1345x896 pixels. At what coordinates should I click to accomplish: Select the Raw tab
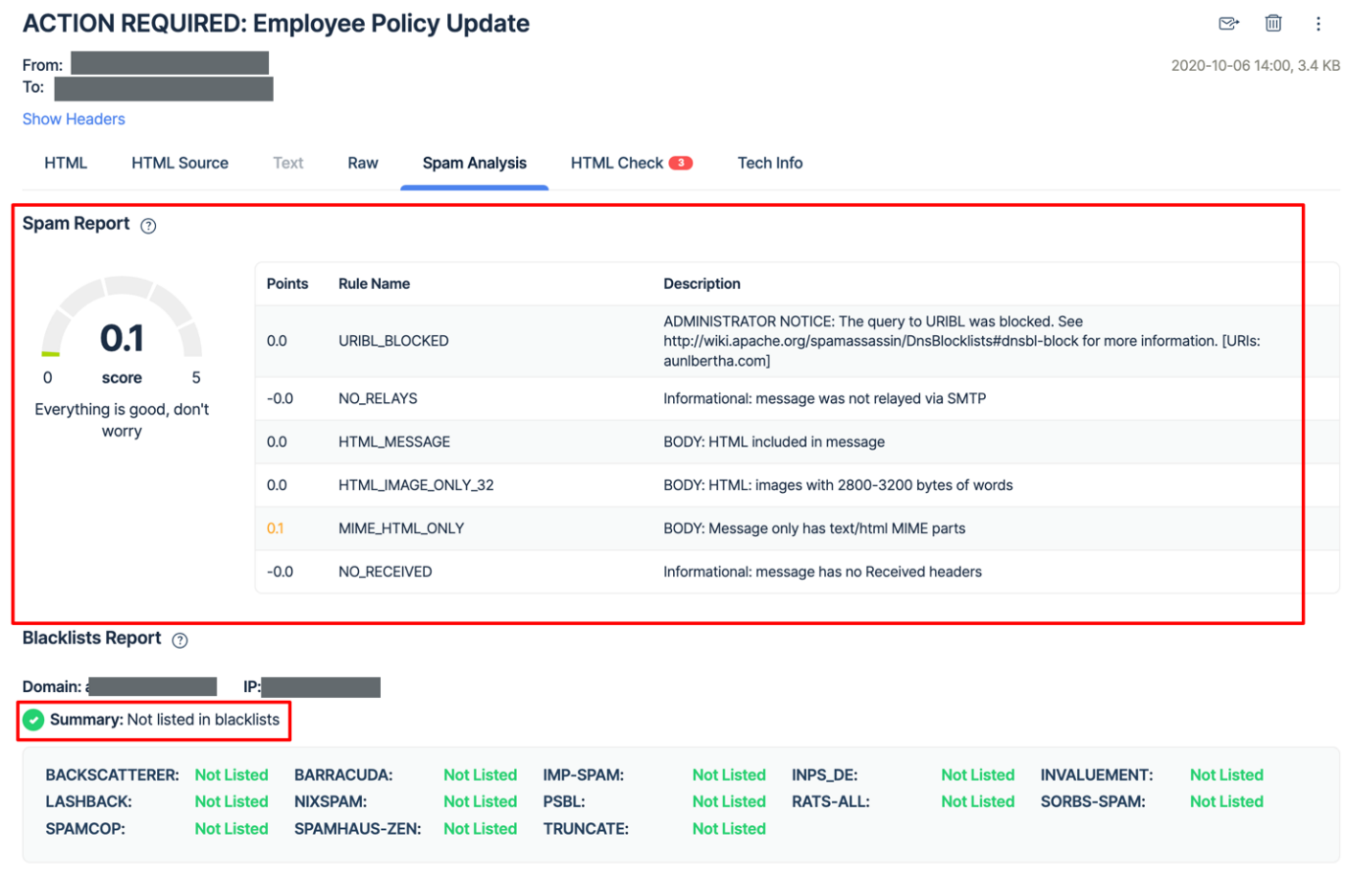[363, 163]
